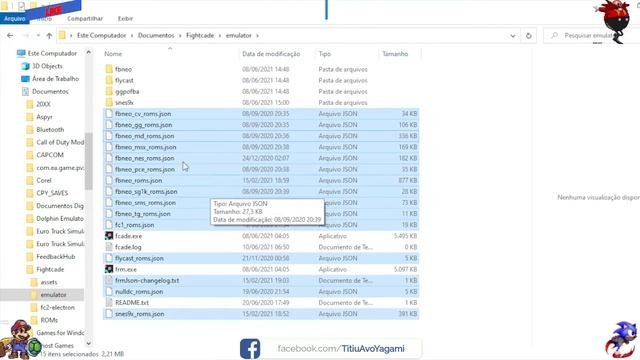
Task: Click the README.txt file icon
Action: (x=109, y=302)
